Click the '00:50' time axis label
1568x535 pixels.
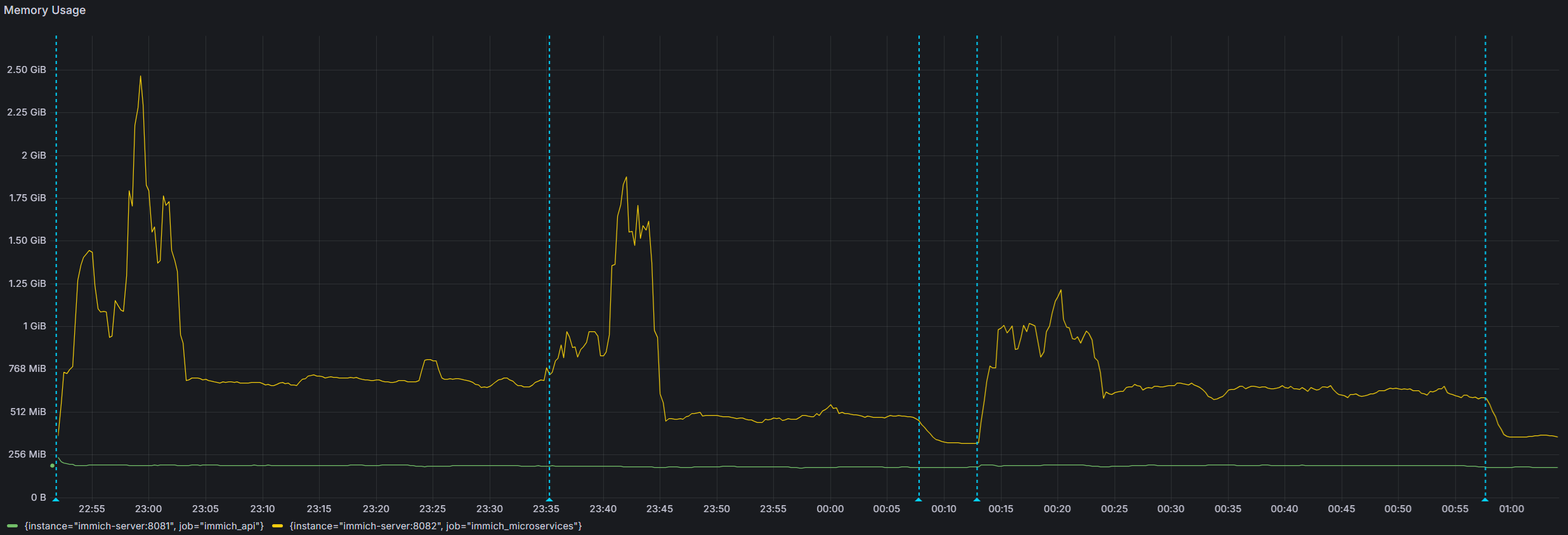click(1398, 509)
